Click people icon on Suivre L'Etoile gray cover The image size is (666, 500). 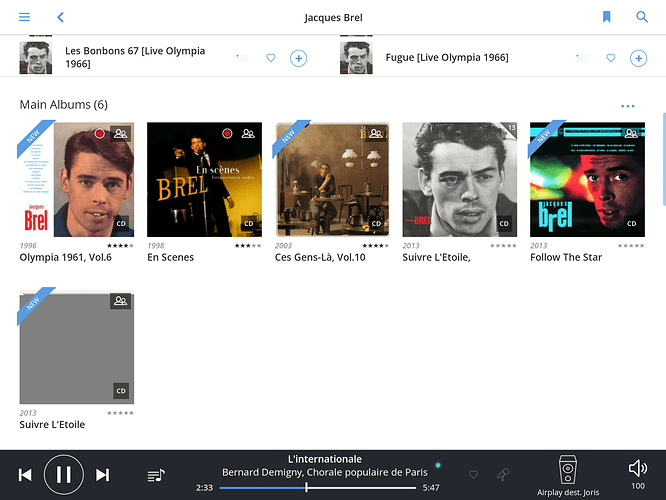click(121, 301)
